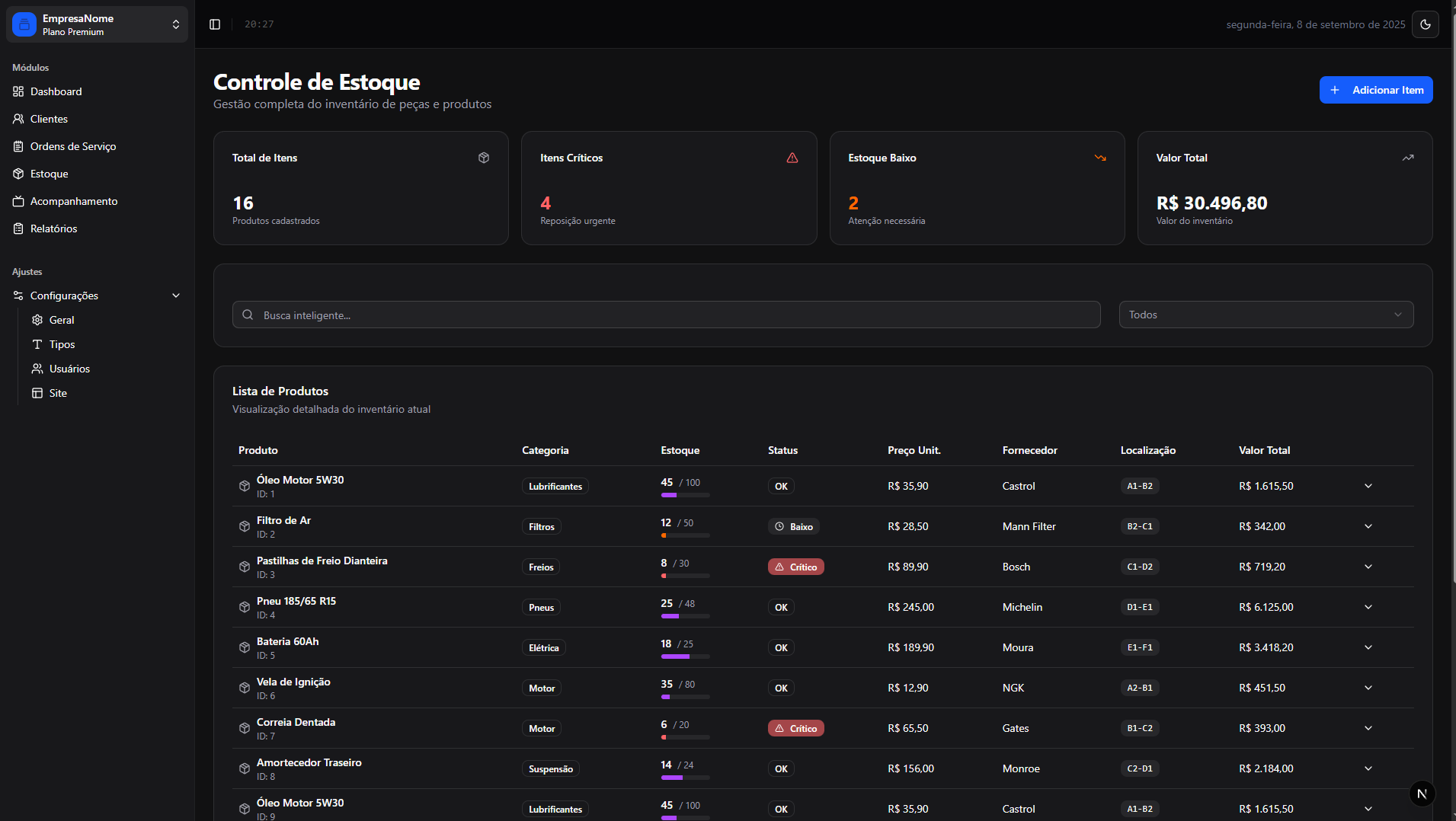This screenshot has width=1456, height=821.
Task: Expand the Bateria 60Ah row
Action: point(1368,647)
